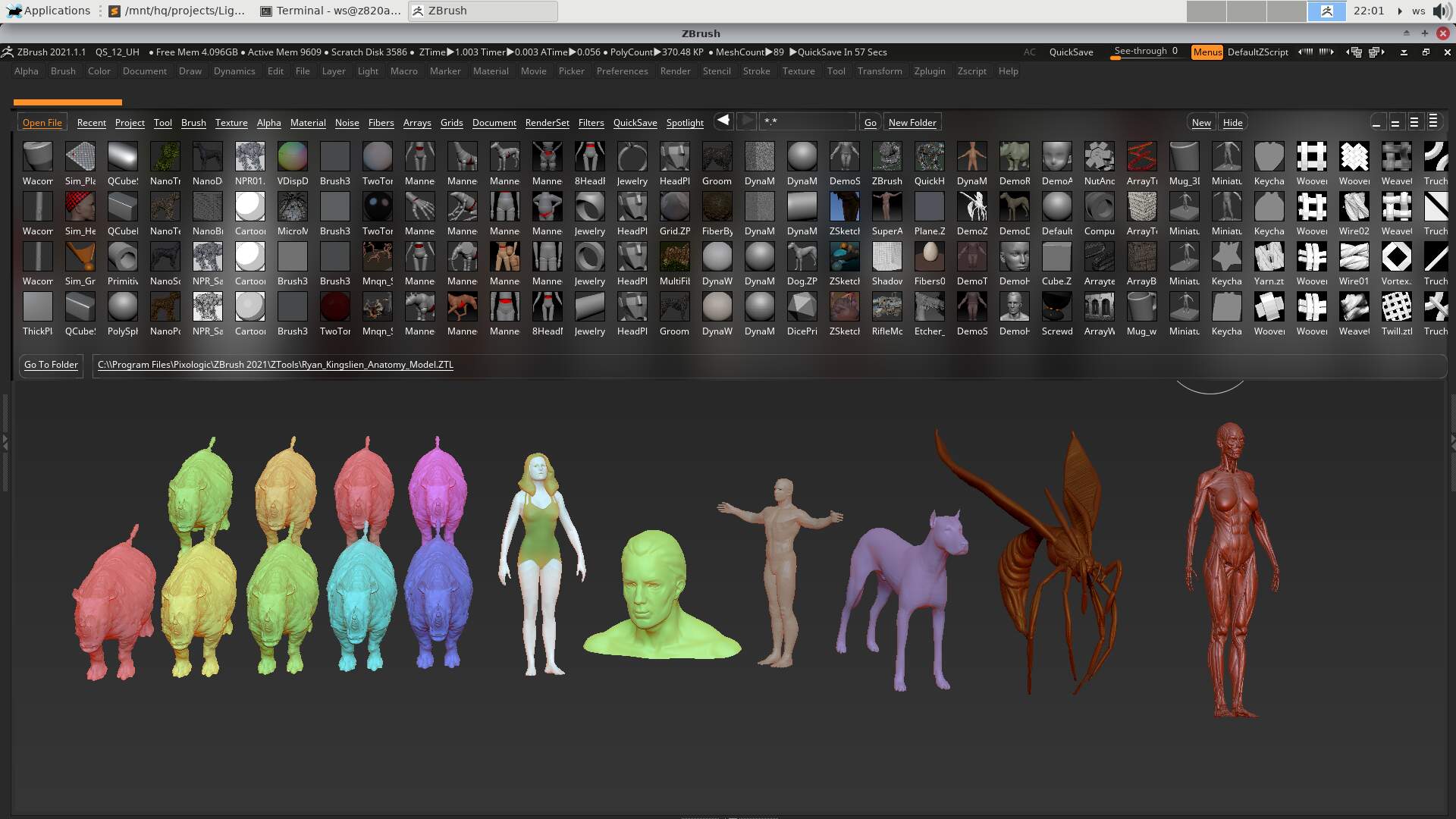Viewport: 1456px width, 819px height.
Task: Select the Default sphere thumbnail
Action: click(x=1056, y=206)
